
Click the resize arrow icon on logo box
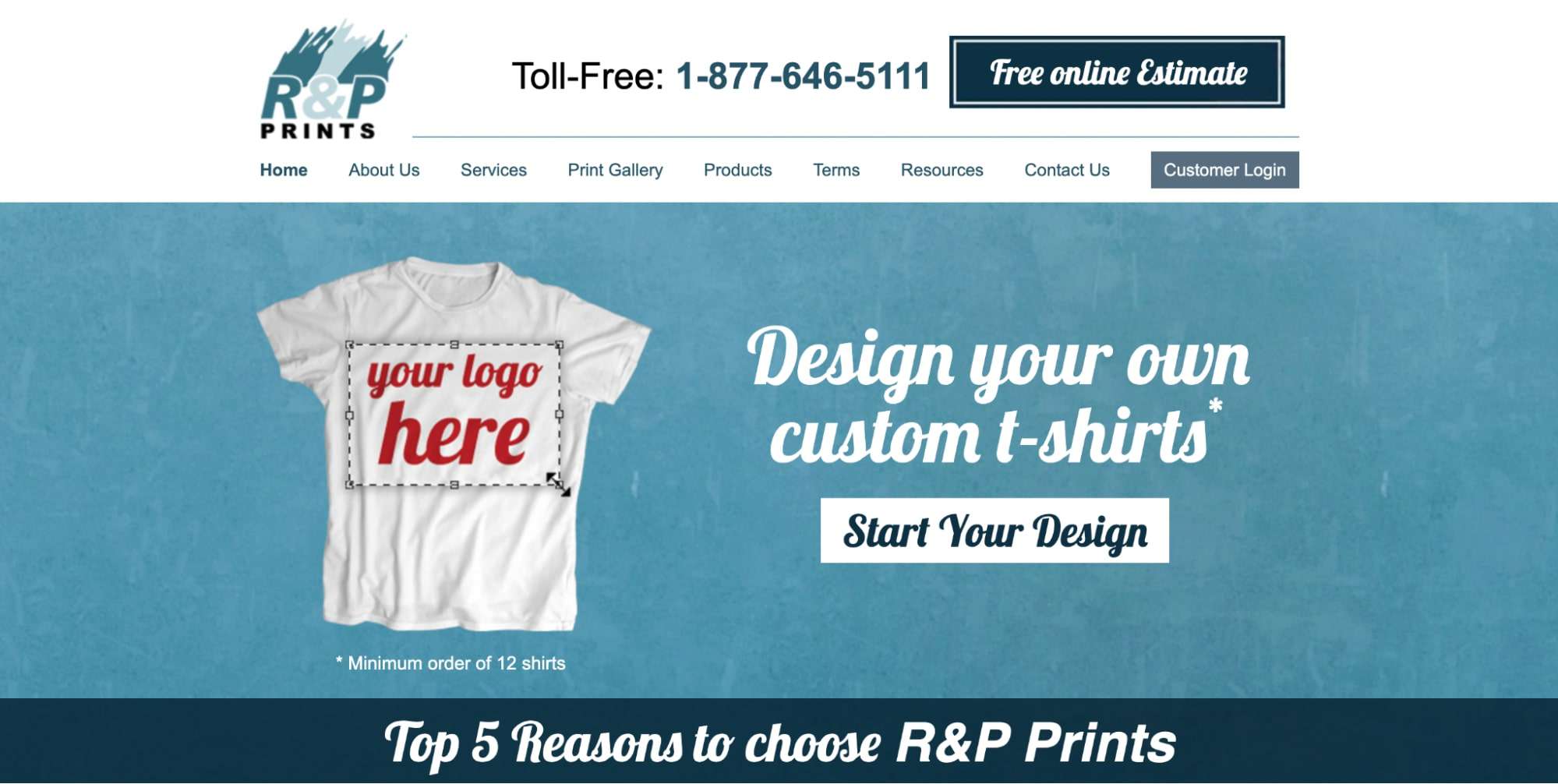(558, 484)
